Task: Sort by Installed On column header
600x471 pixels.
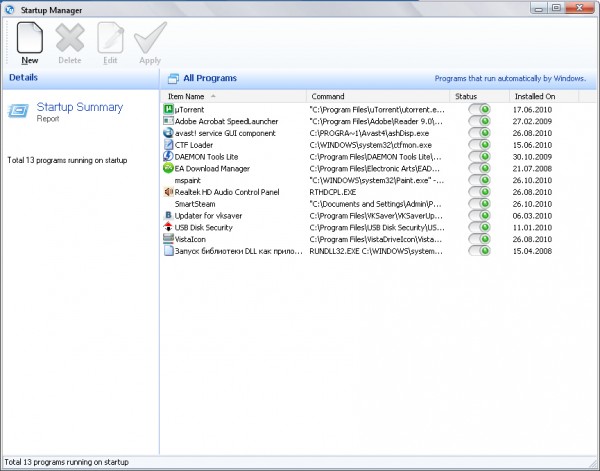Action: 544,96
